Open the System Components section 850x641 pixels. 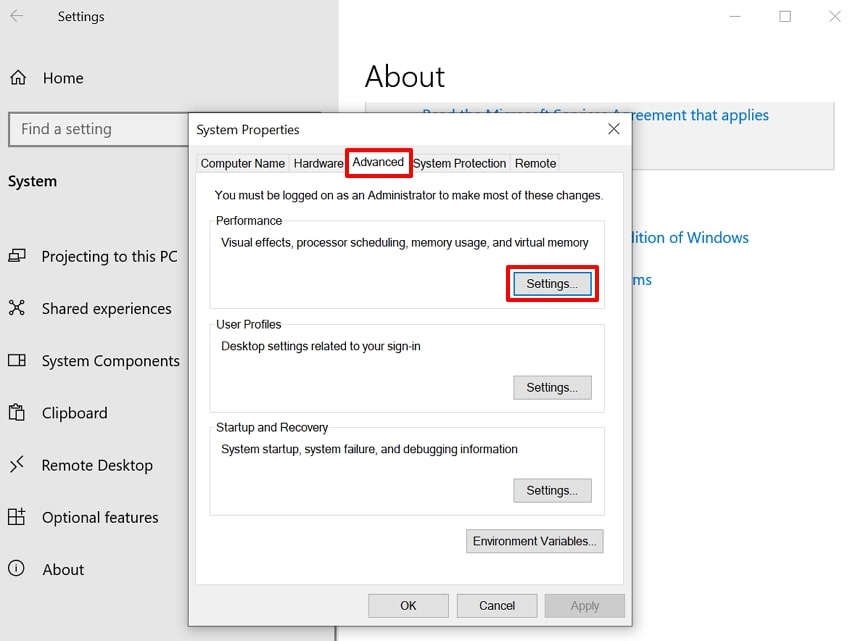(16, 360)
